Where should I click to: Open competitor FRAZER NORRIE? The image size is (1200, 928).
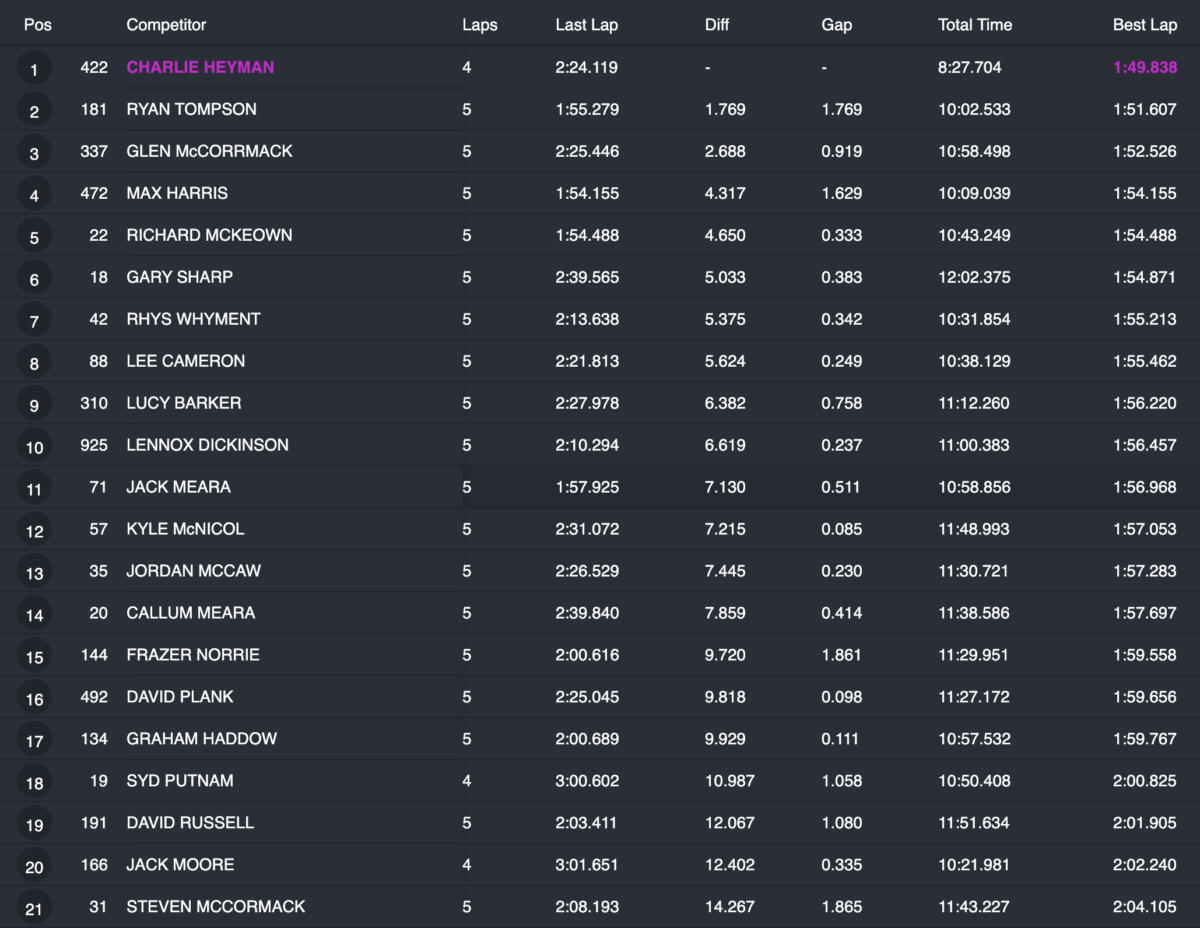[x=192, y=655]
